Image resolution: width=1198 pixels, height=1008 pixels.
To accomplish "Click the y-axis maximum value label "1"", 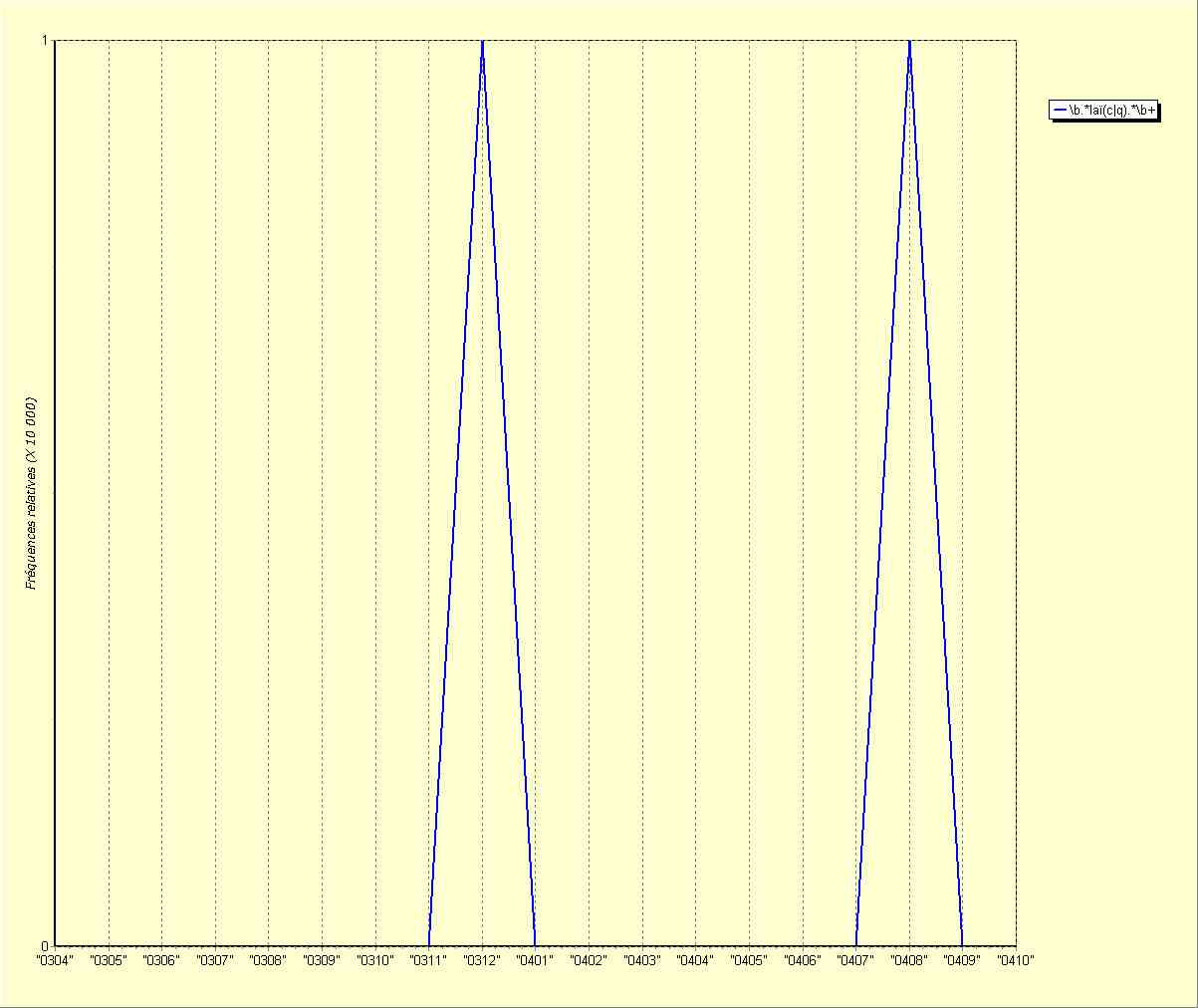I will coord(45,40).
